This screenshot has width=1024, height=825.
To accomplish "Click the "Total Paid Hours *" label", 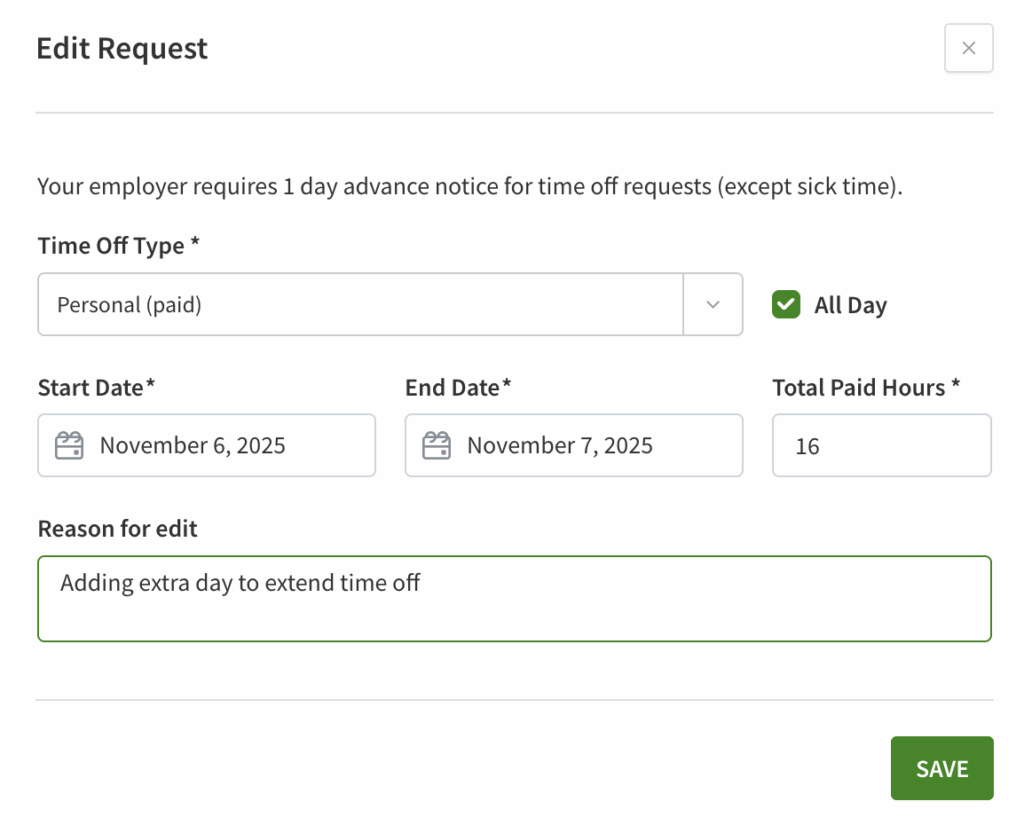I will 865,387.
